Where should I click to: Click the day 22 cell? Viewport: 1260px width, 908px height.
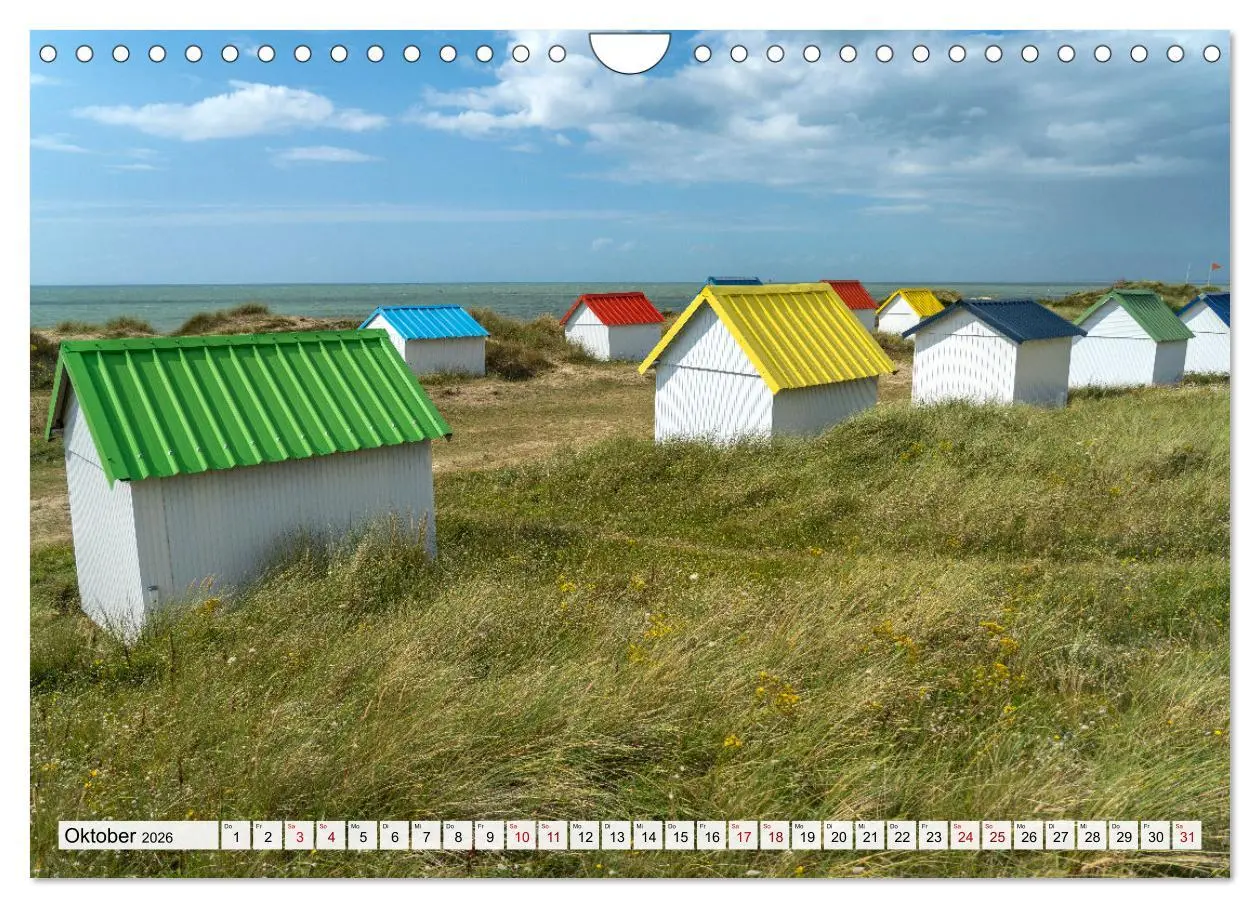pyautogui.click(x=901, y=836)
